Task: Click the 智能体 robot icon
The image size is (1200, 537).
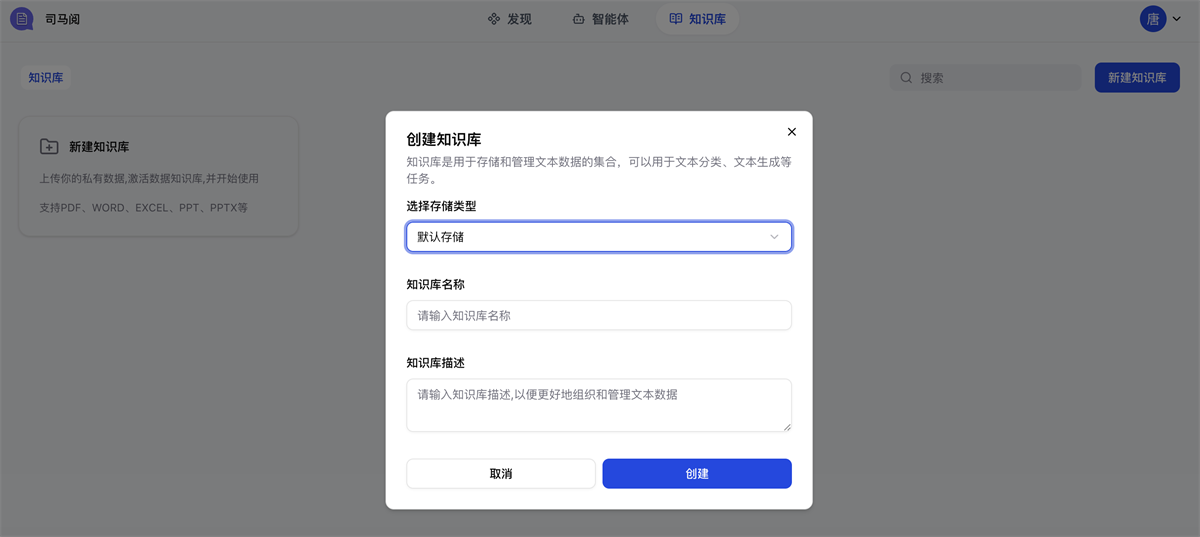Action: [x=578, y=19]
